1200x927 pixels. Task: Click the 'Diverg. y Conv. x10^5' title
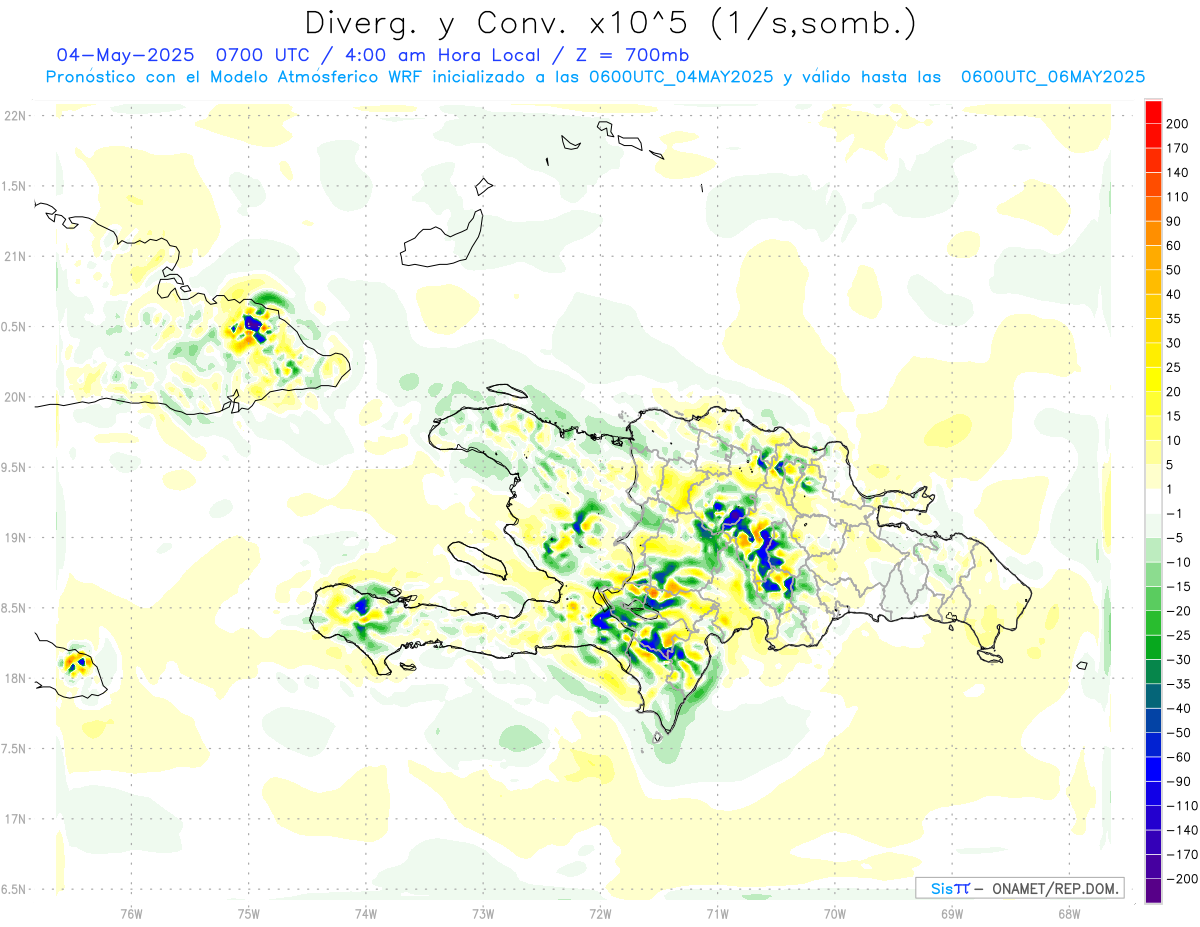click(609, 22)
